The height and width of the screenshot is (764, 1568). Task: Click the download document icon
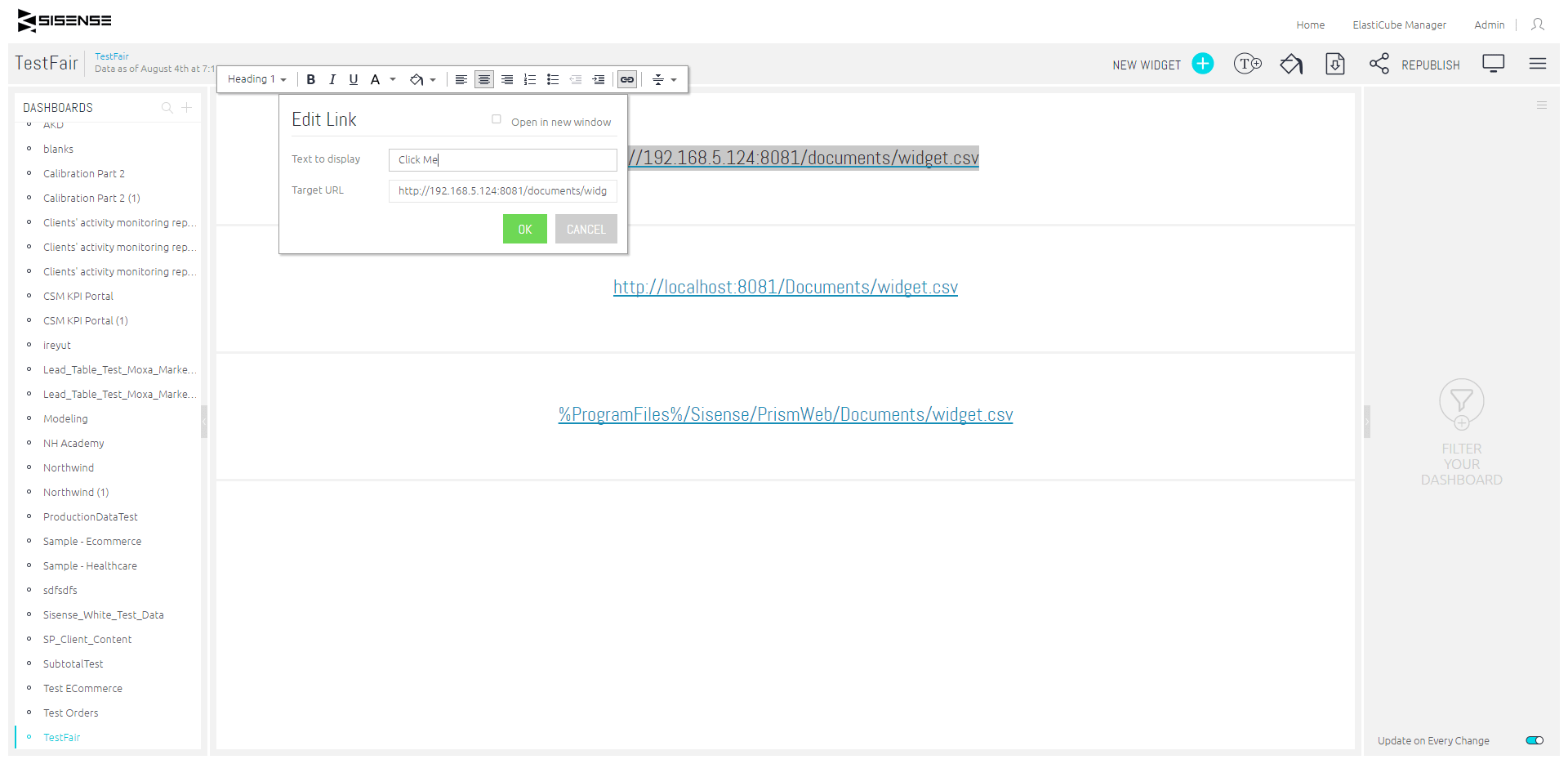[1335, 64]
